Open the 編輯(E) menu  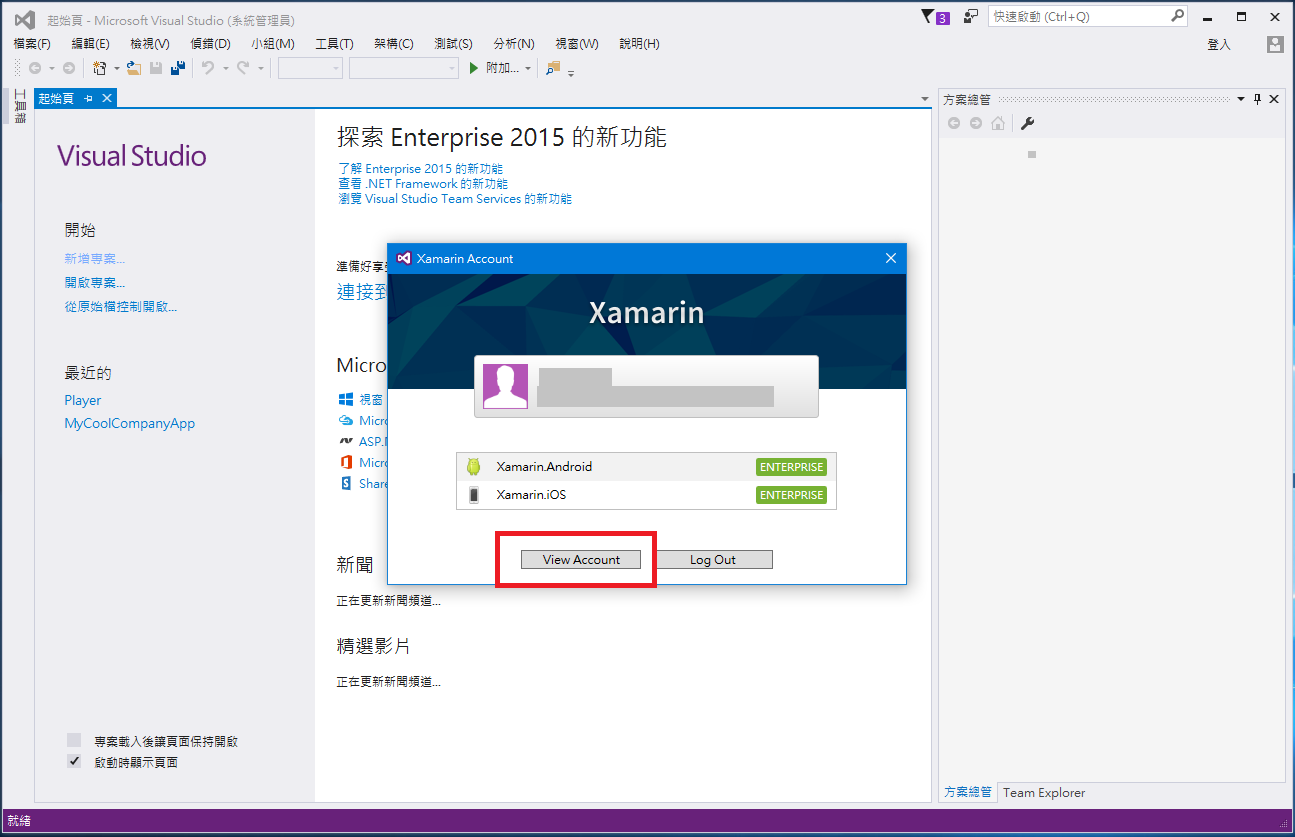pos(91,44)
